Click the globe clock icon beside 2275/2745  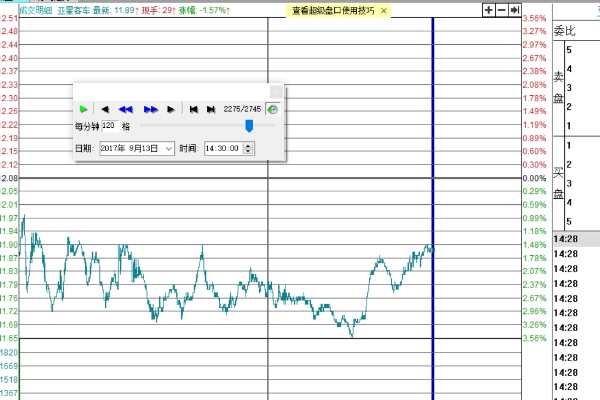(x=272, y=109)
